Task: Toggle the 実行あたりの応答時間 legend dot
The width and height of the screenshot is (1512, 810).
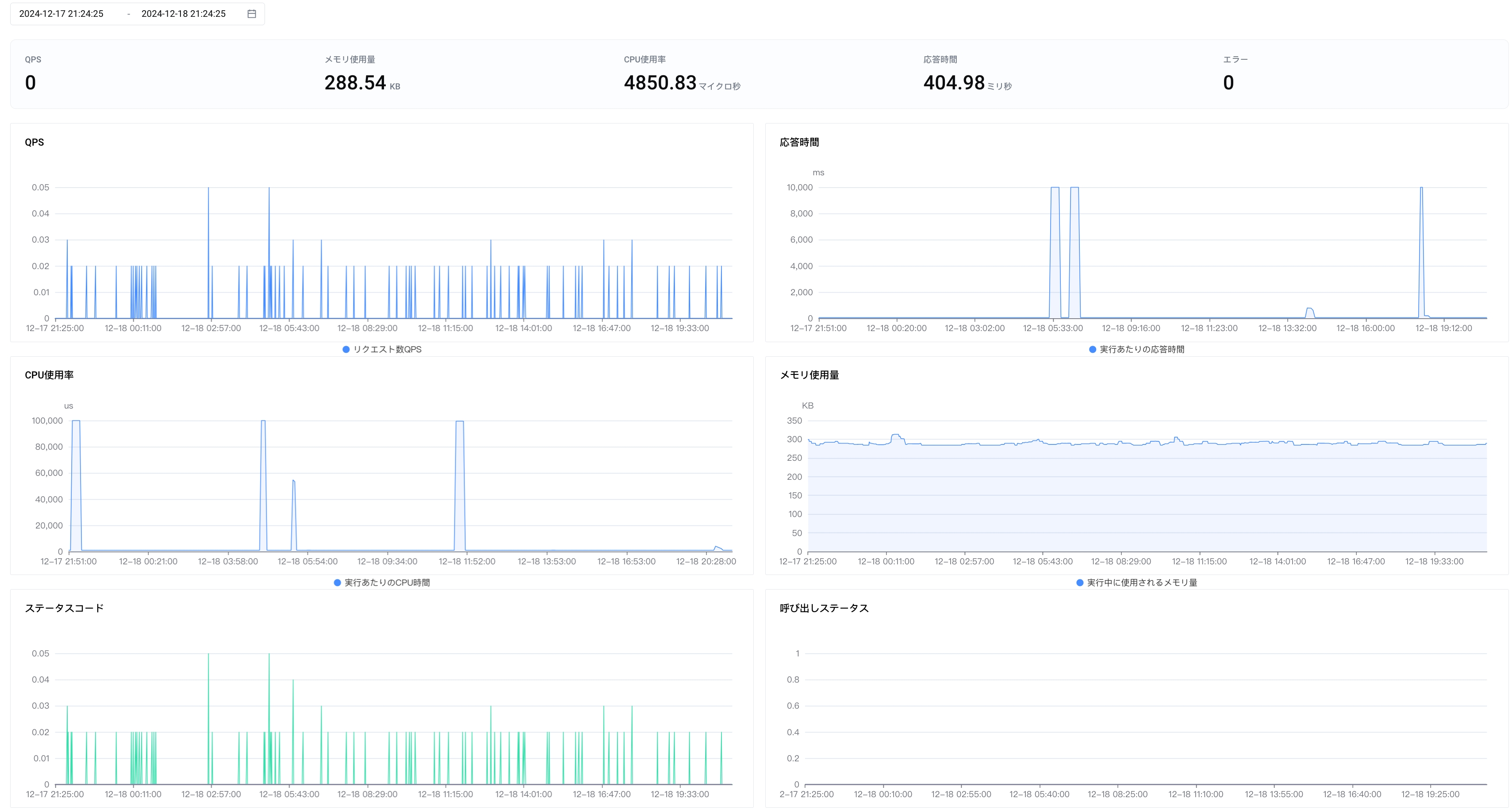Action: [1092, 350]
